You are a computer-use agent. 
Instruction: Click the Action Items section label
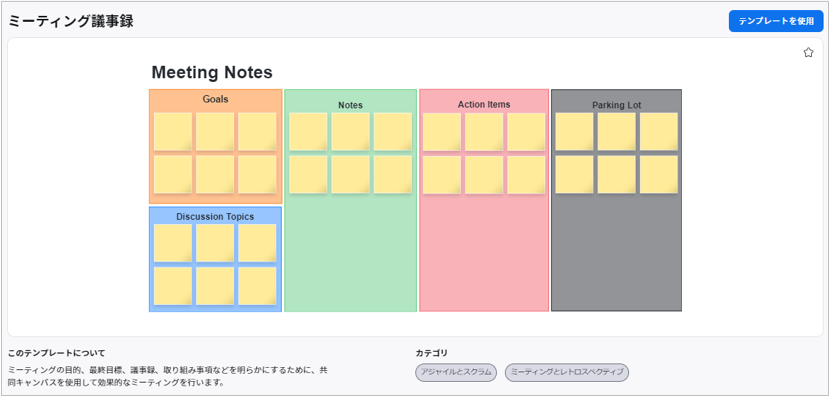tap(484, 104)
